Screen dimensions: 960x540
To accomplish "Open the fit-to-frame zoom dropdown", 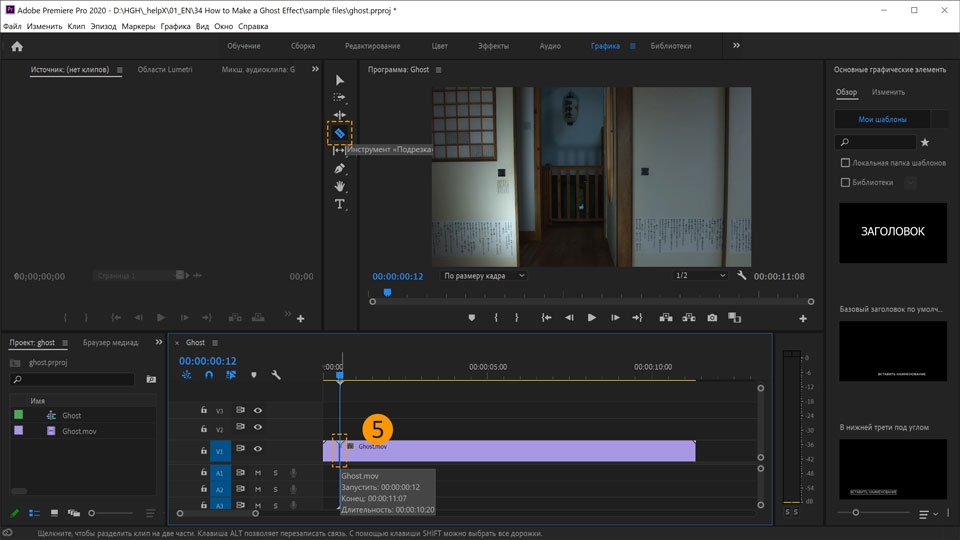I will point(483,276).
